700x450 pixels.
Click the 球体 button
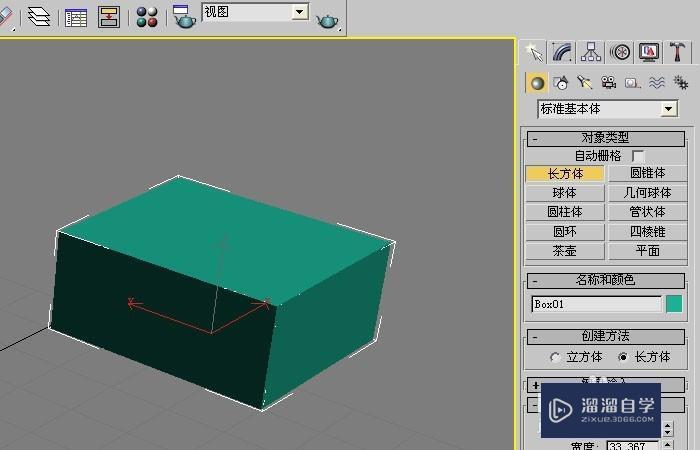click(x=565, y=193)
